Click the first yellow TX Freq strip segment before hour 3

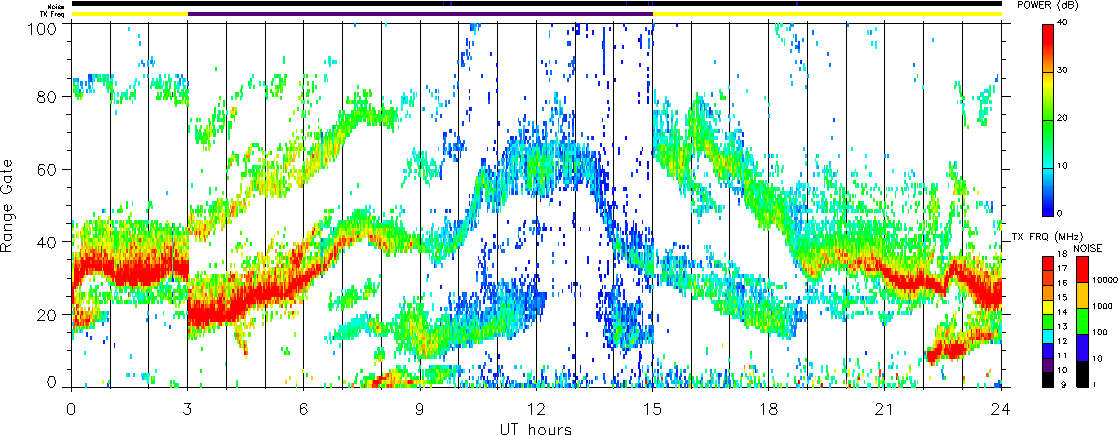[x=130, y=14]
